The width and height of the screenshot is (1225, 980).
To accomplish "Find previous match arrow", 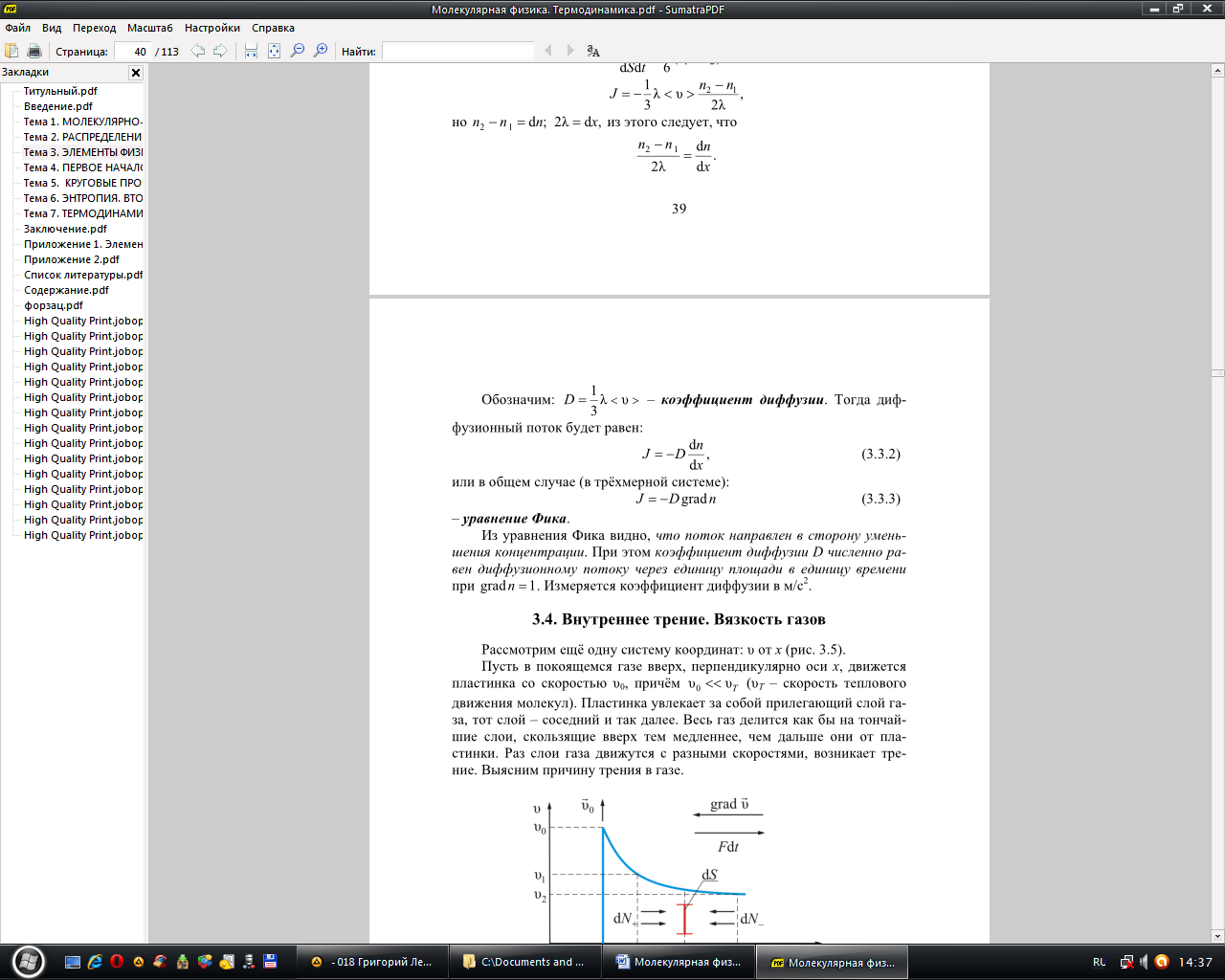I will (x=548, y=51).
